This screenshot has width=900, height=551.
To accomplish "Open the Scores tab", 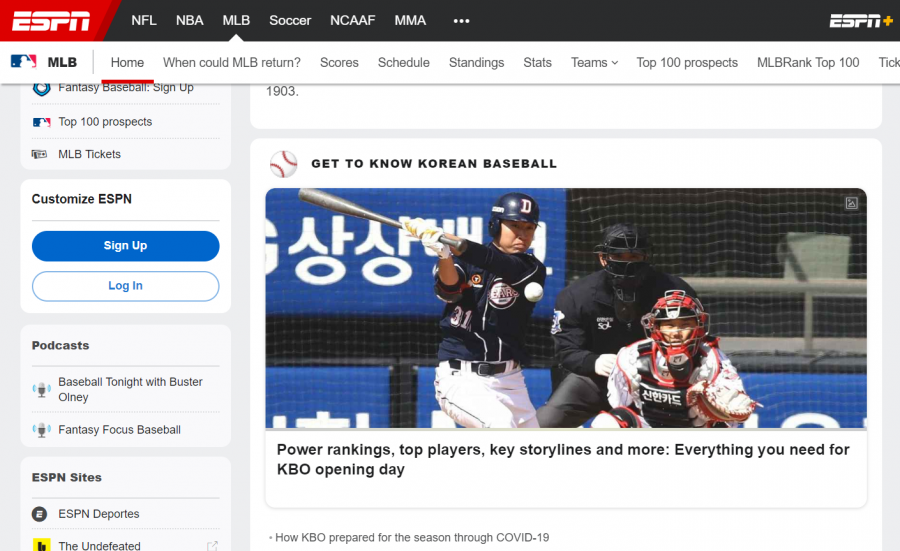I will [339, 63].
